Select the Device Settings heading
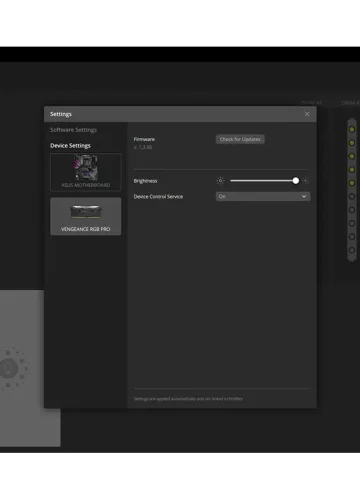 (70, 146)
